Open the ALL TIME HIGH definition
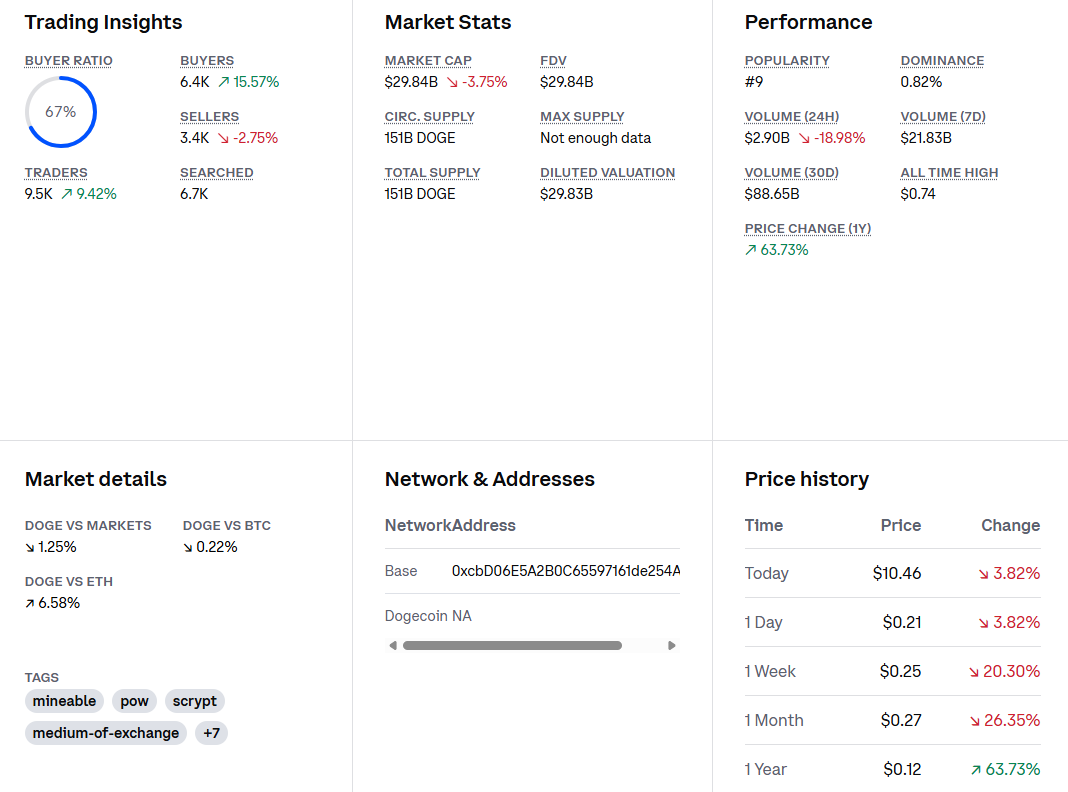Screen dimensions: 1068x792 (x=949, y=172)
